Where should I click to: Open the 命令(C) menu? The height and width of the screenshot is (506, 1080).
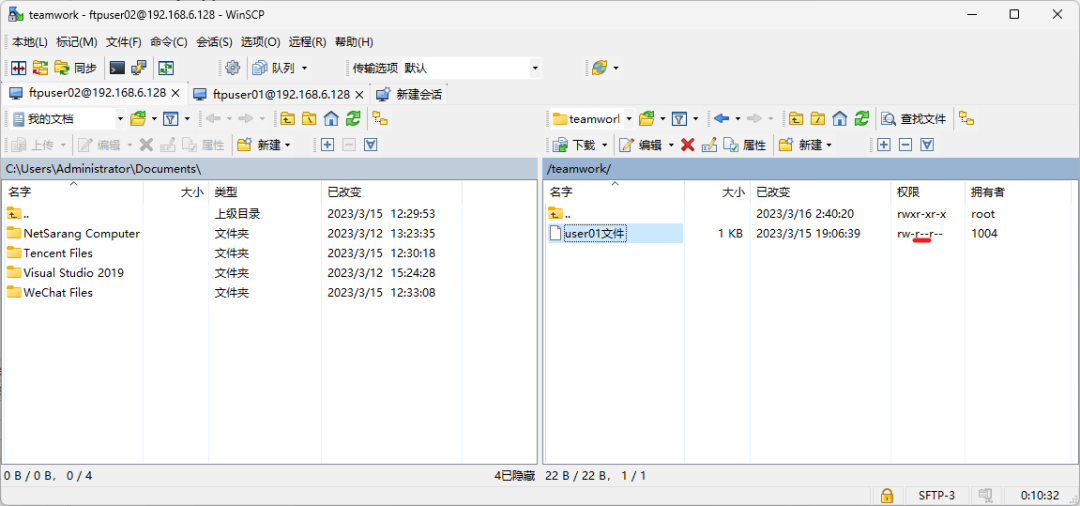[169, 42]
